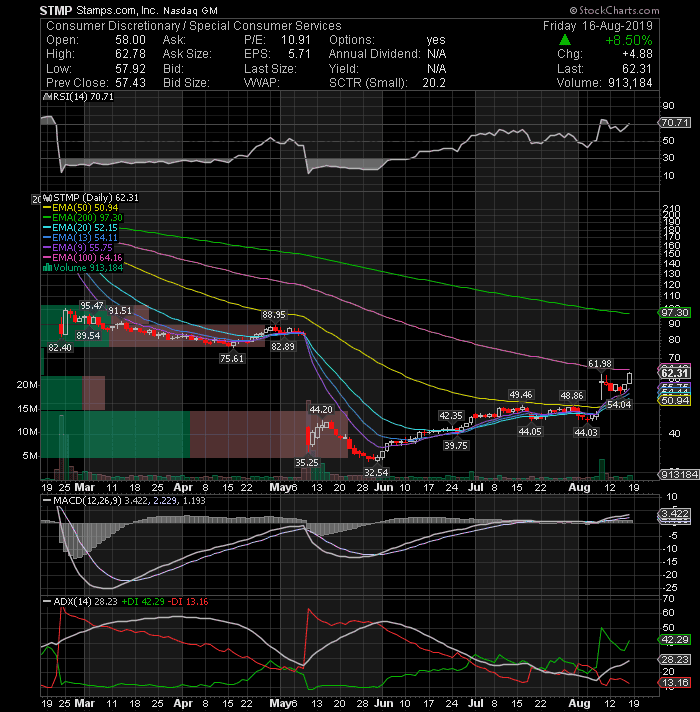700x712 pixels.
Task: Click the Consumer Discretionary sector line
Action: (x=194, y=25)
